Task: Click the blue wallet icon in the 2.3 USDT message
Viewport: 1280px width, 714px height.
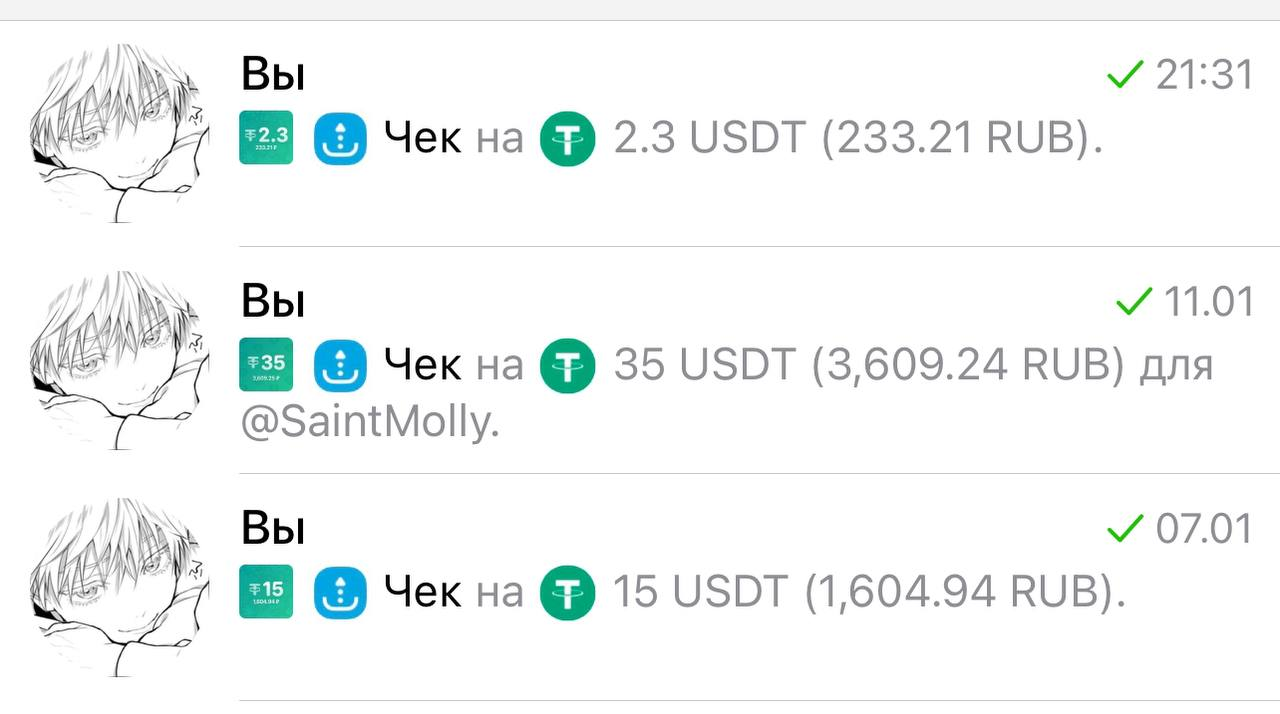Action: [x=341, y=138]
